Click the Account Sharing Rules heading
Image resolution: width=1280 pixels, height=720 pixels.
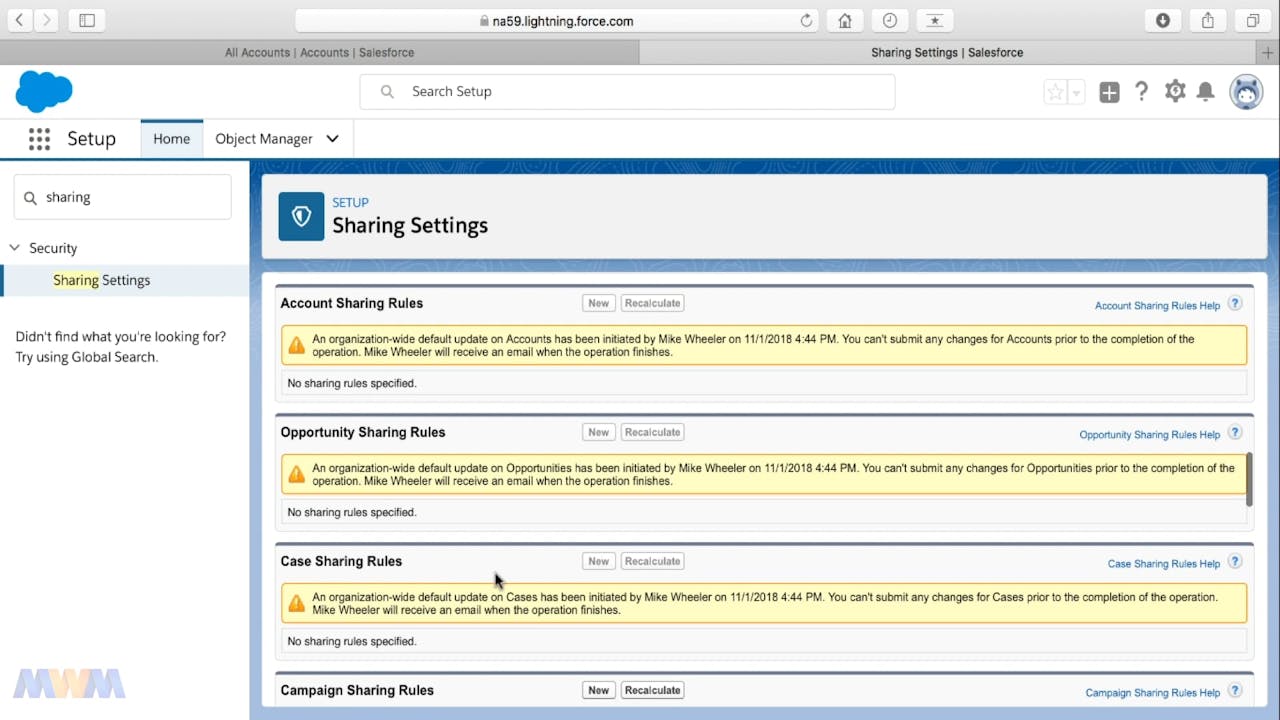coord(351,303)
